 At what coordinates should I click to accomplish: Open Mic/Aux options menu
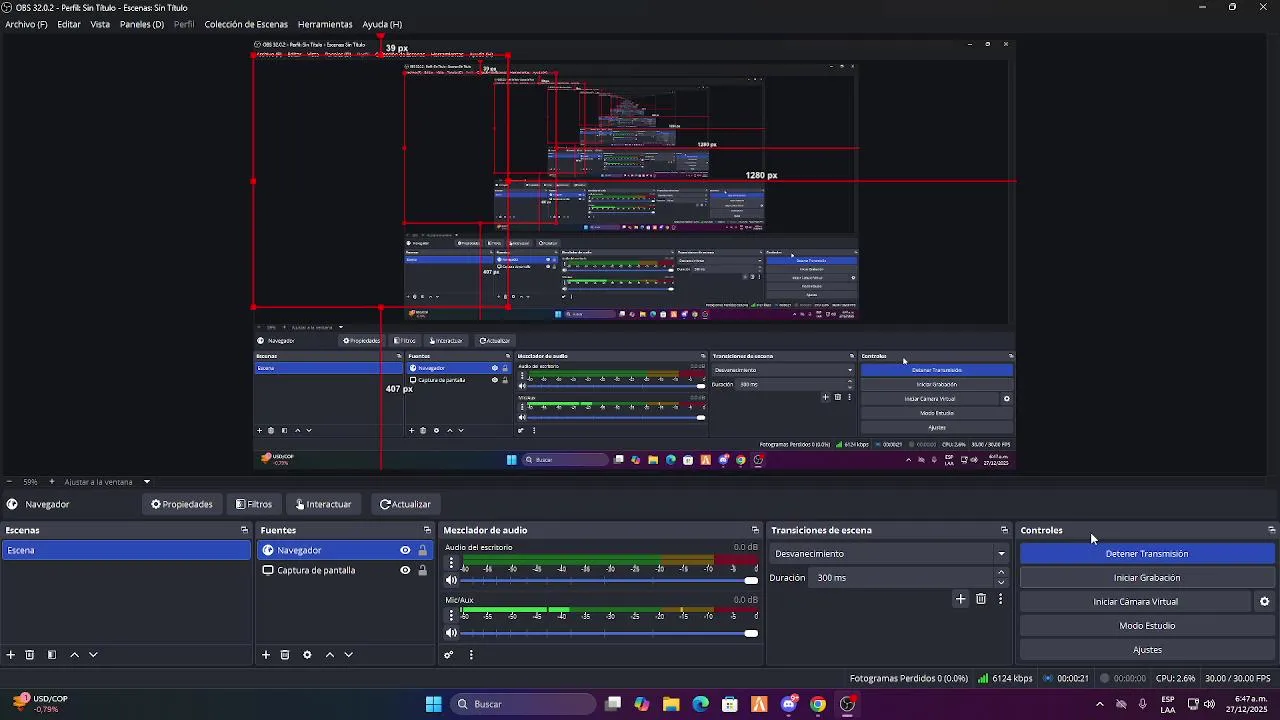(x=451, y=615)
